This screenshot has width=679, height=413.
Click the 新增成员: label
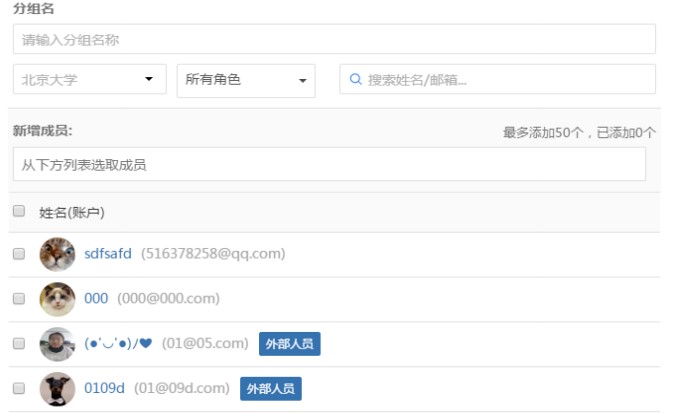(x=42, y=130)
